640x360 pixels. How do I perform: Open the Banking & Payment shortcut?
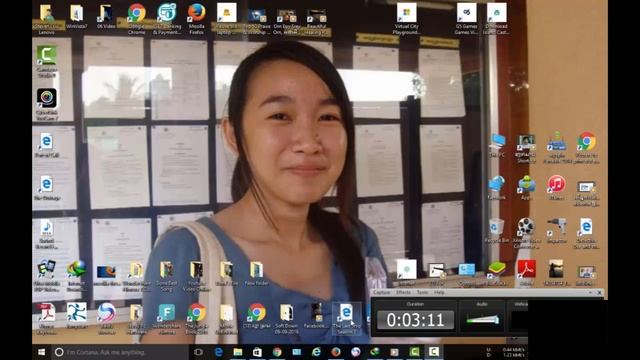click(167, 18)
